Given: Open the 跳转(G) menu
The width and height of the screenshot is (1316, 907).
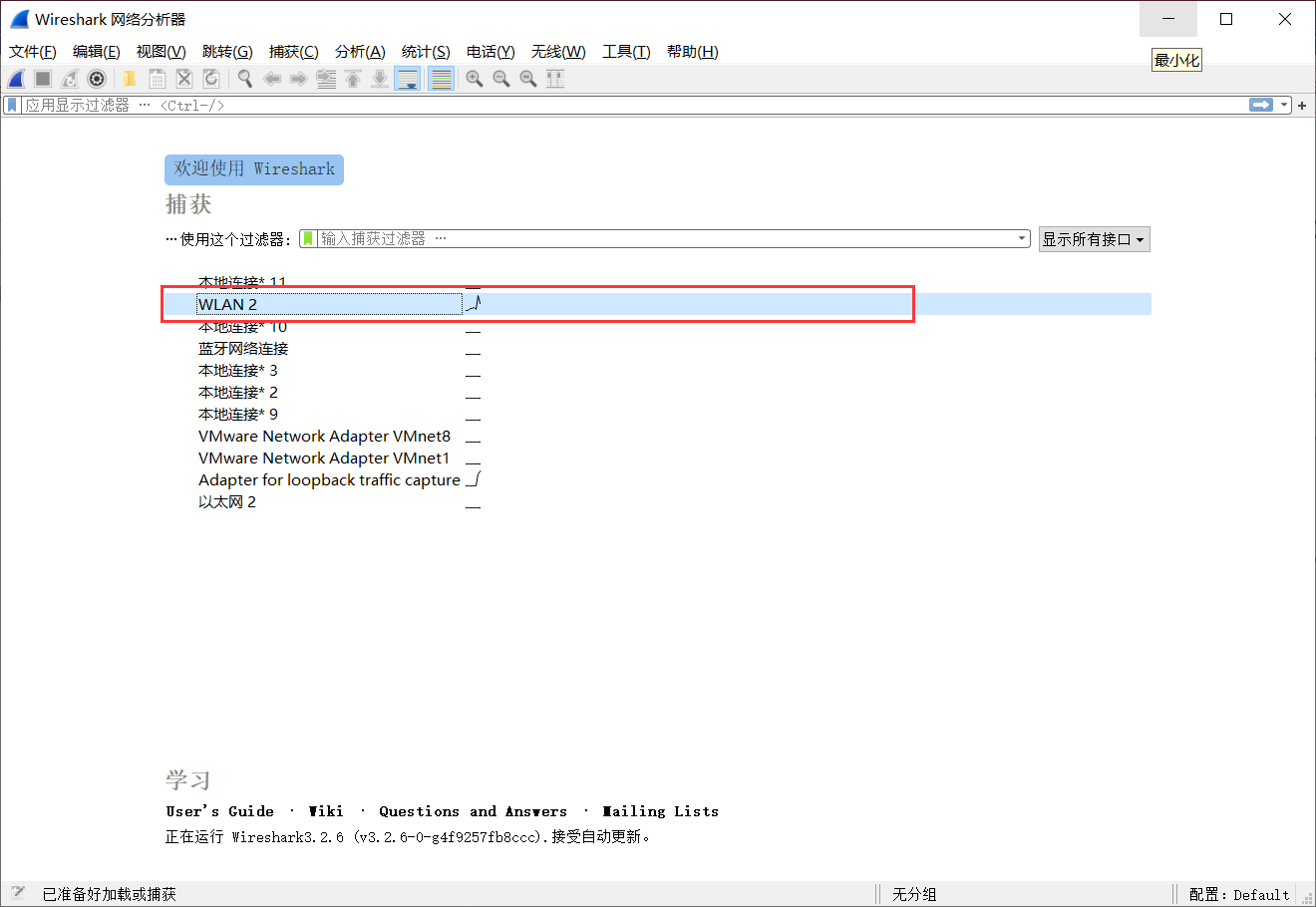Looking at the screenshot, I should tap(227, 52).
